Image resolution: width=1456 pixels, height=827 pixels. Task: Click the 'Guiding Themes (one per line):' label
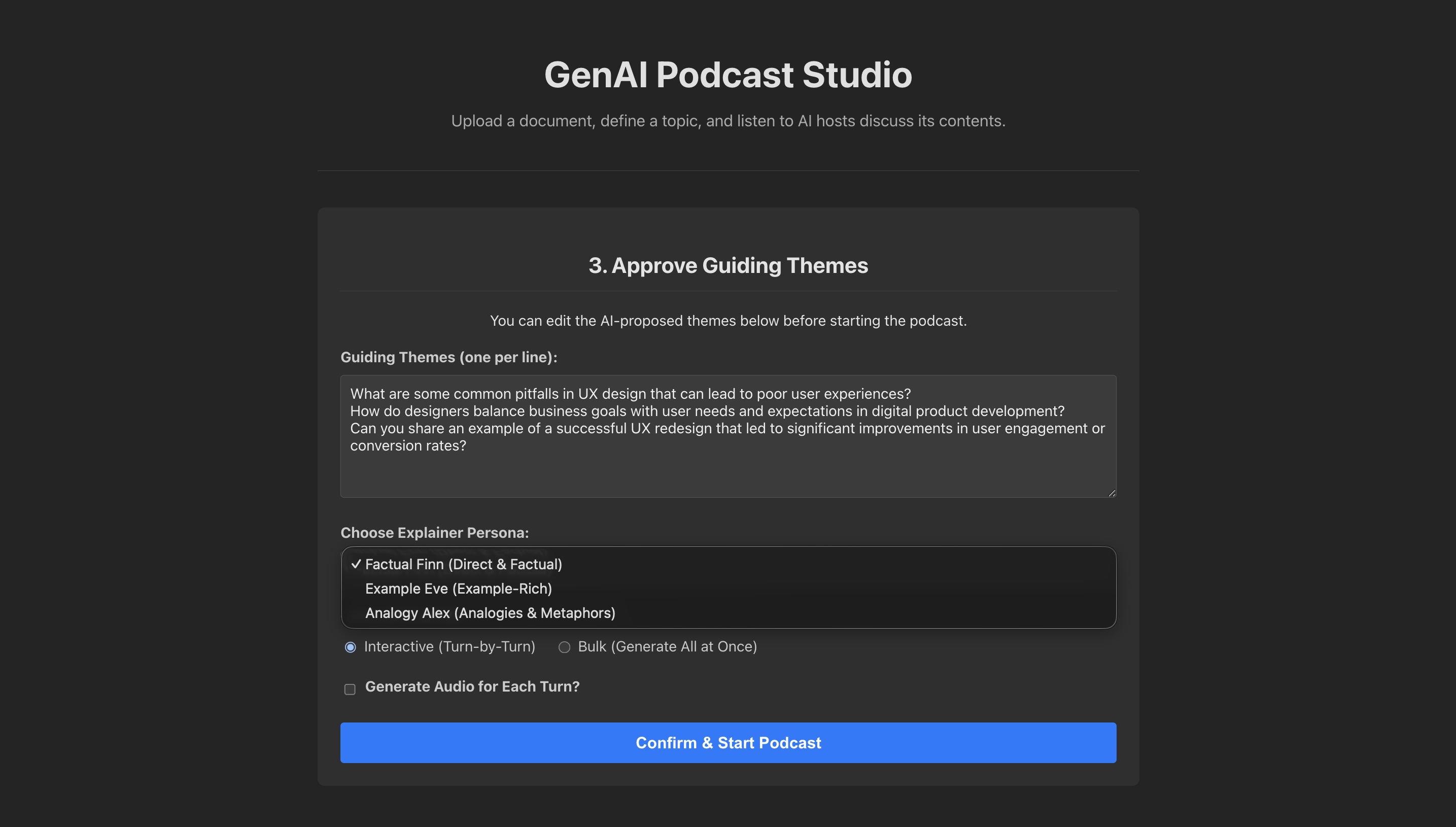(x=448, y=357)
